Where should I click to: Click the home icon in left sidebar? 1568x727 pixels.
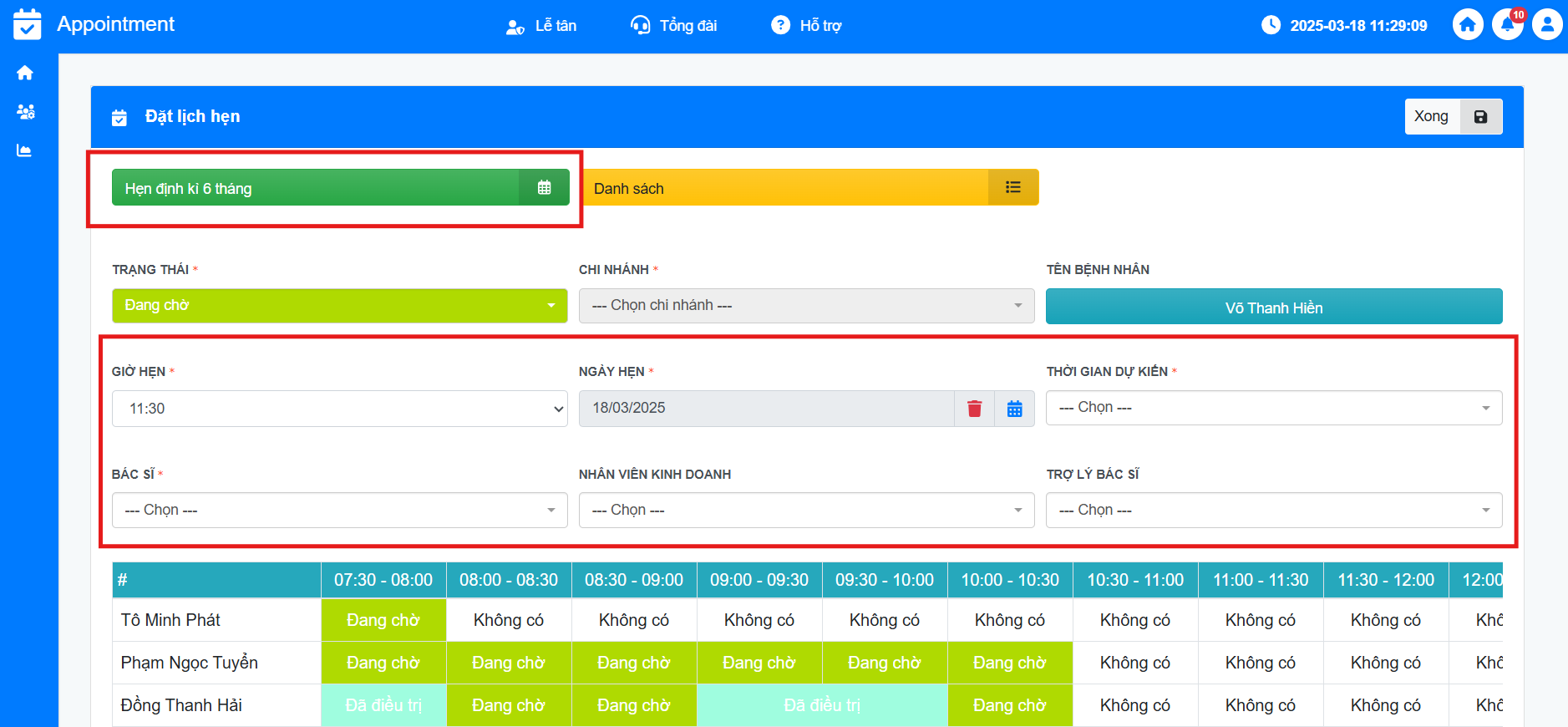(x=25, y=73)
